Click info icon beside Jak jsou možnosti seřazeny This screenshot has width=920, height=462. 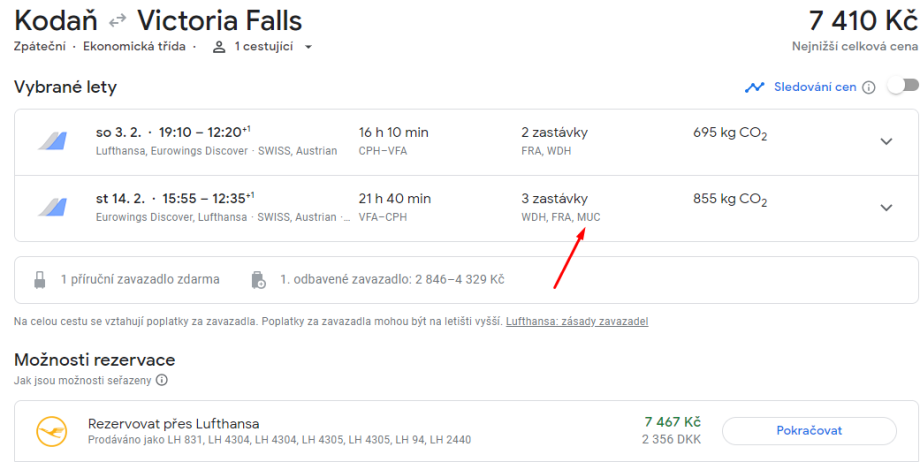tap(161, 380)
